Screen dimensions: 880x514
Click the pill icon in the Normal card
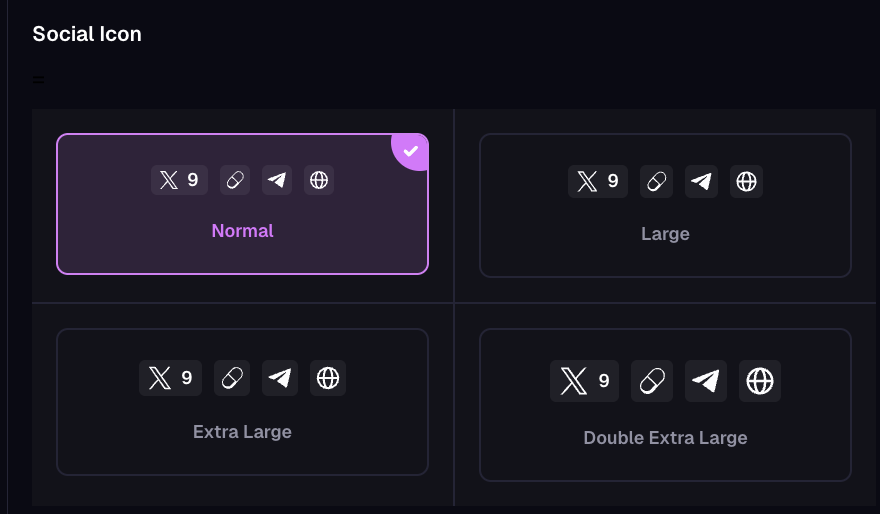(234, 181)
